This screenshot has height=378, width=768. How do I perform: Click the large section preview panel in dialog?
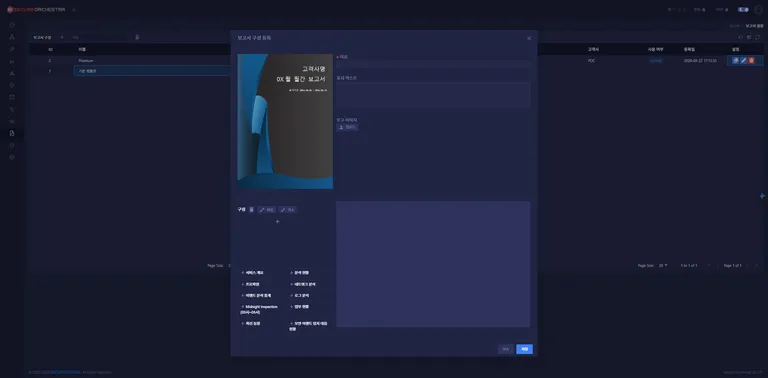coord(433,264)
